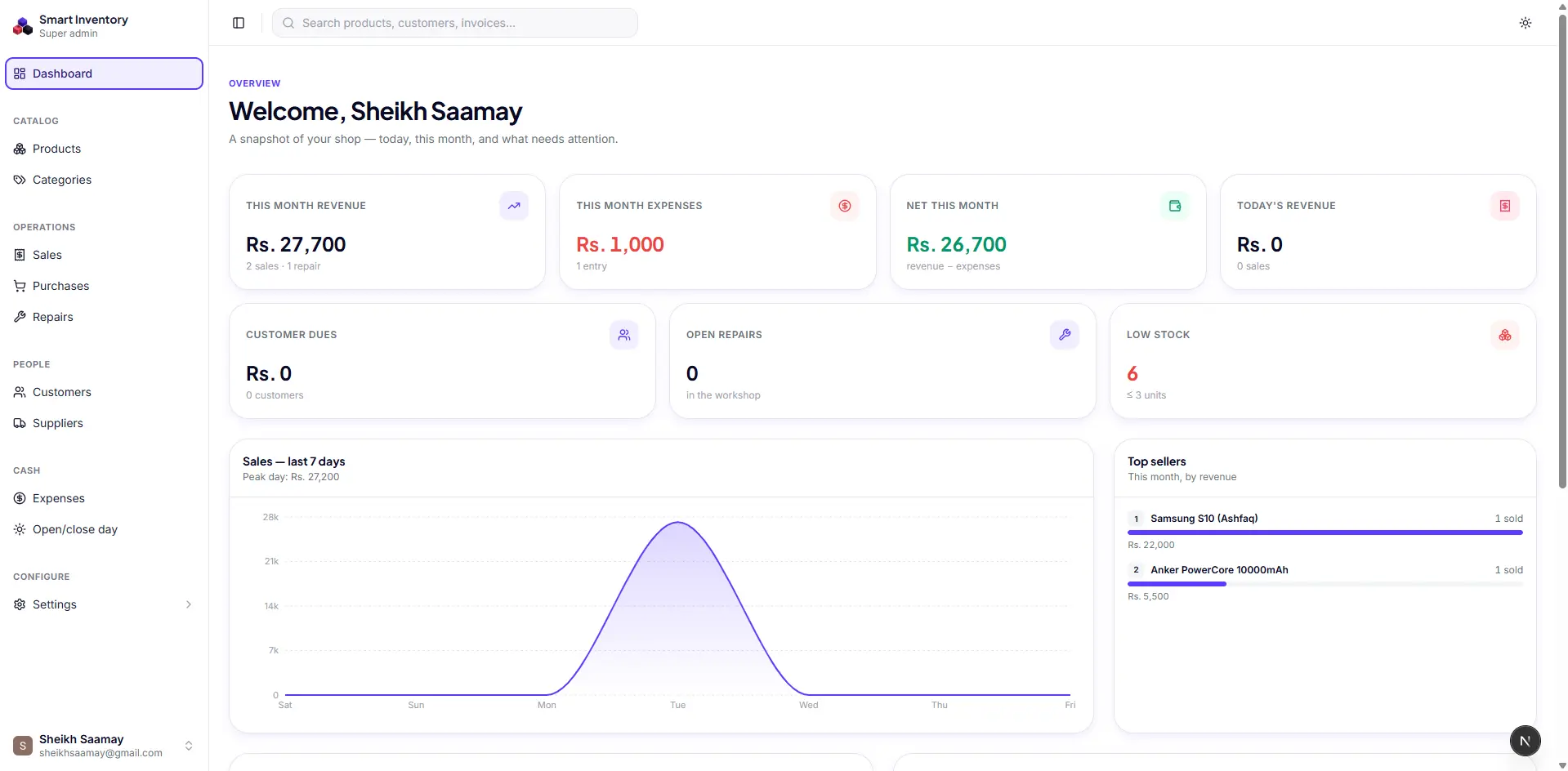
Task: Click the Customer Dues Rs. 0 value
Action: tap(269, 373)
